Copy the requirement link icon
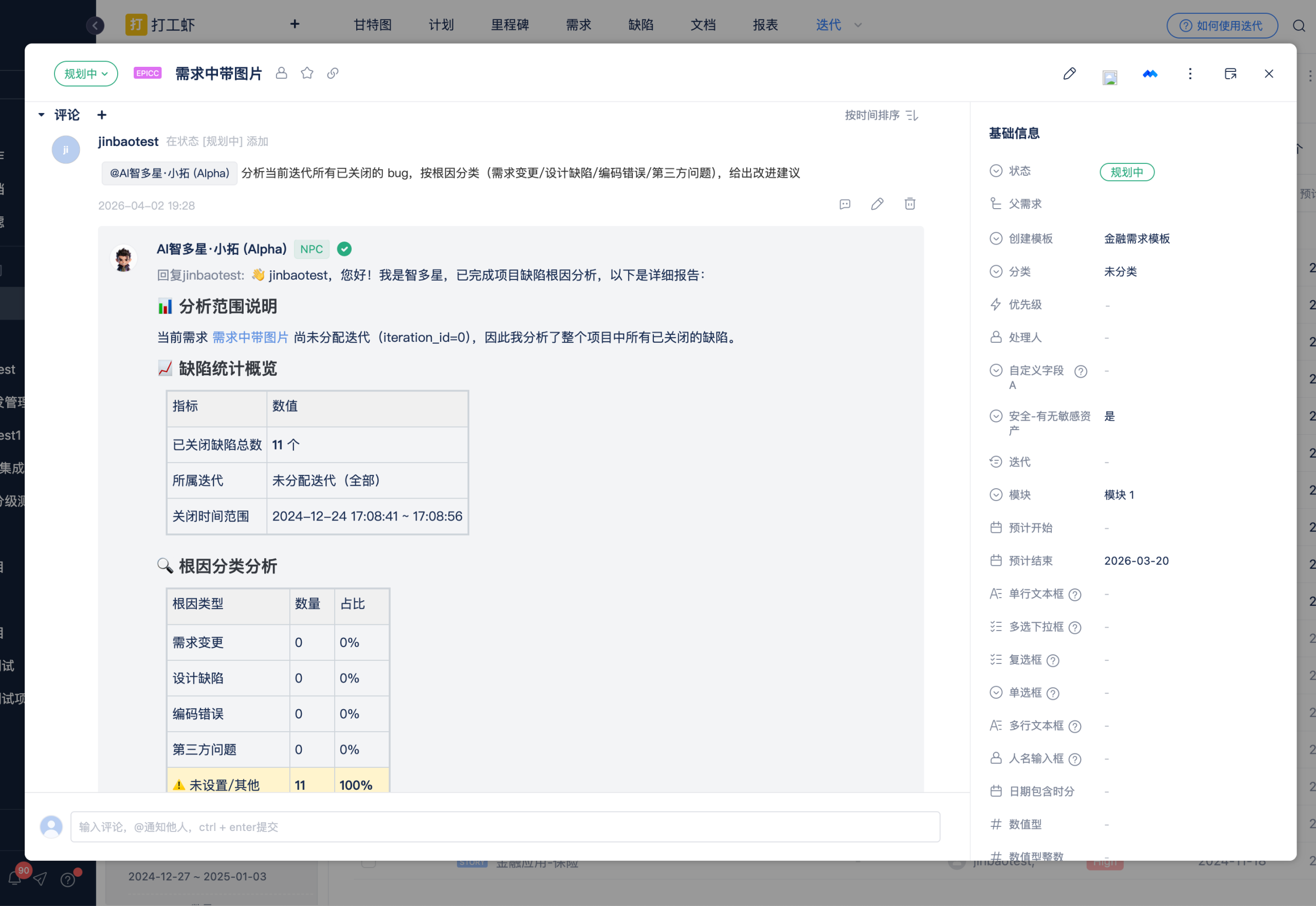Viewport: 1316px width, 906px height. tap(333, 73)
